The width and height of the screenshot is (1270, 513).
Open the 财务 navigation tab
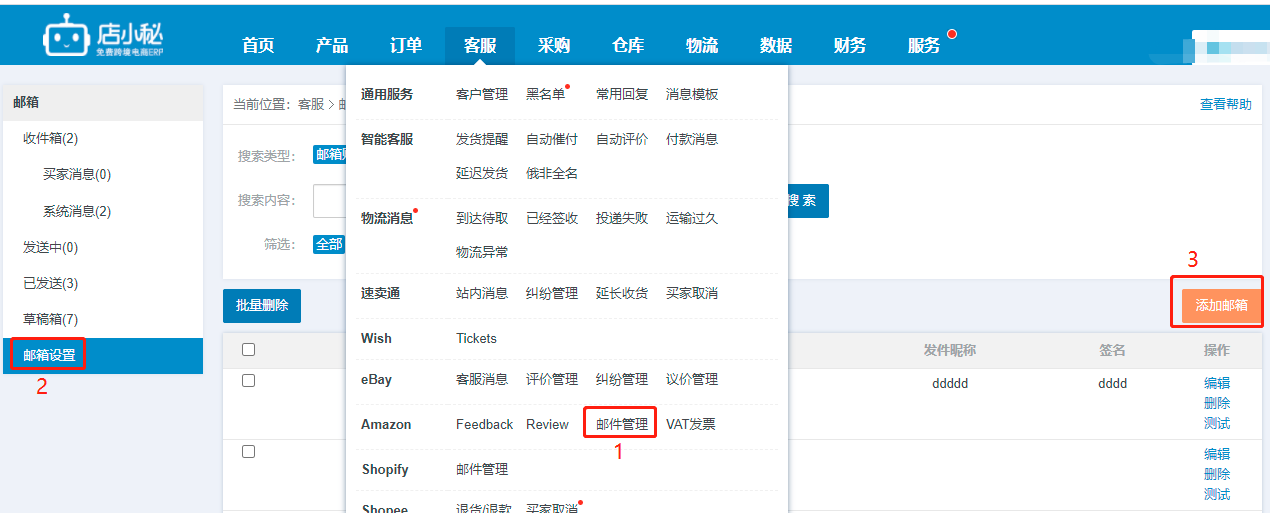tap(850, 45)
